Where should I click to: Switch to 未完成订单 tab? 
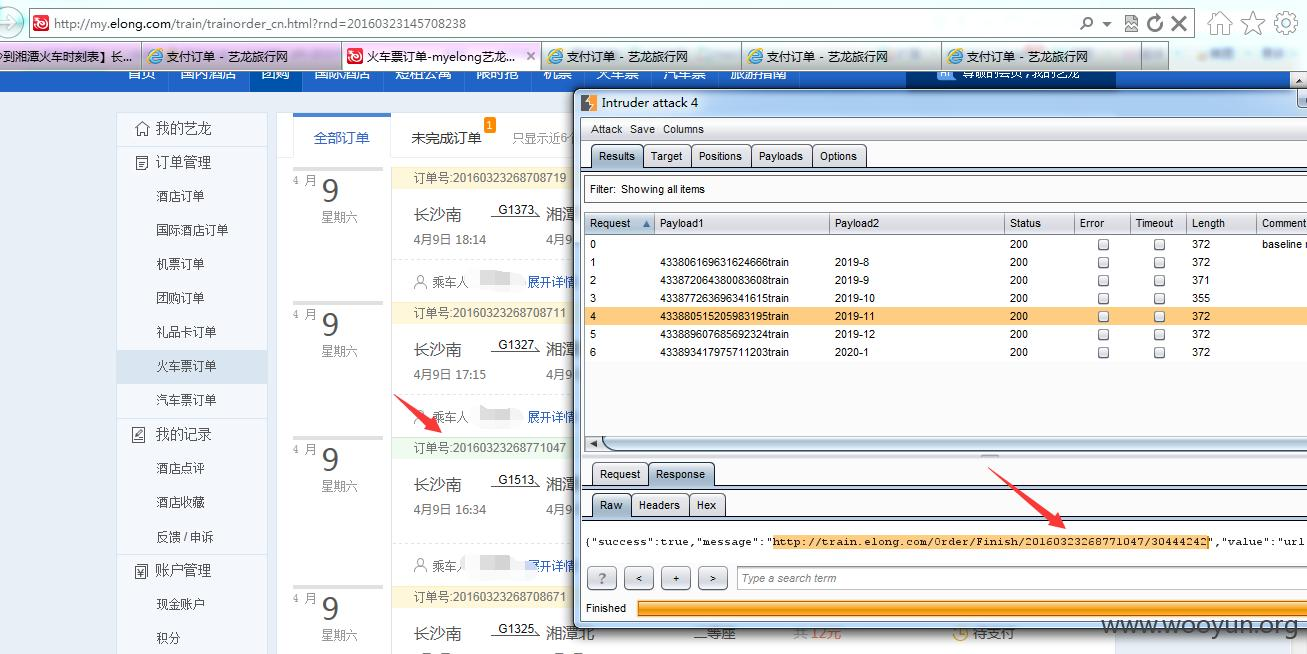tap(446, 138)
